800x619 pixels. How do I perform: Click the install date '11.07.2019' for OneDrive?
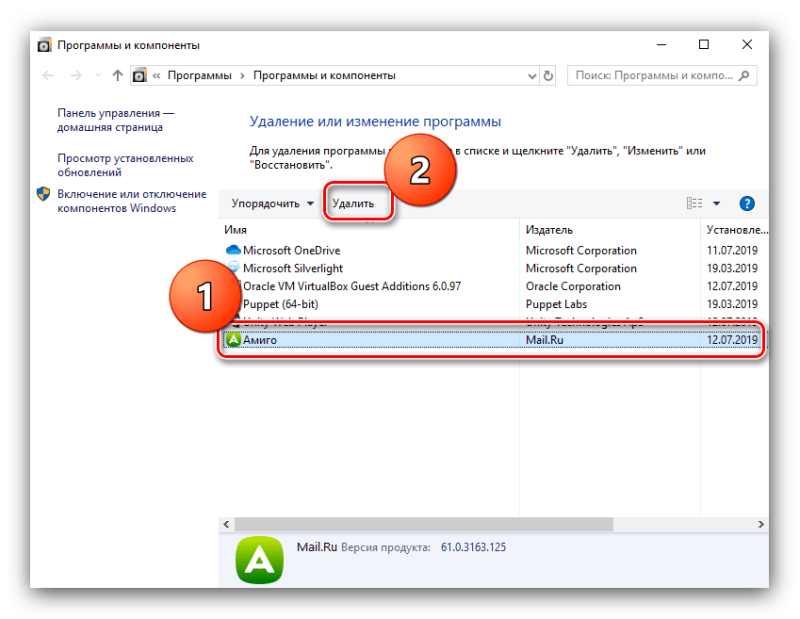pos(732,251)
